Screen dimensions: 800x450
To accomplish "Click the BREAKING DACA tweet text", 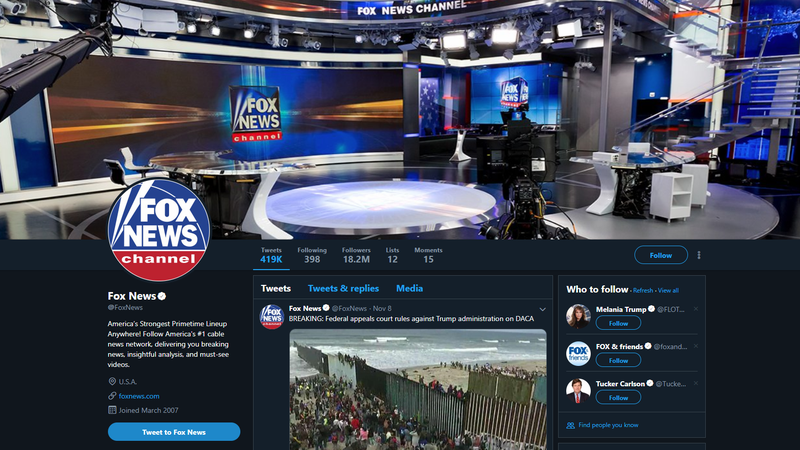I will coord(411,318).
